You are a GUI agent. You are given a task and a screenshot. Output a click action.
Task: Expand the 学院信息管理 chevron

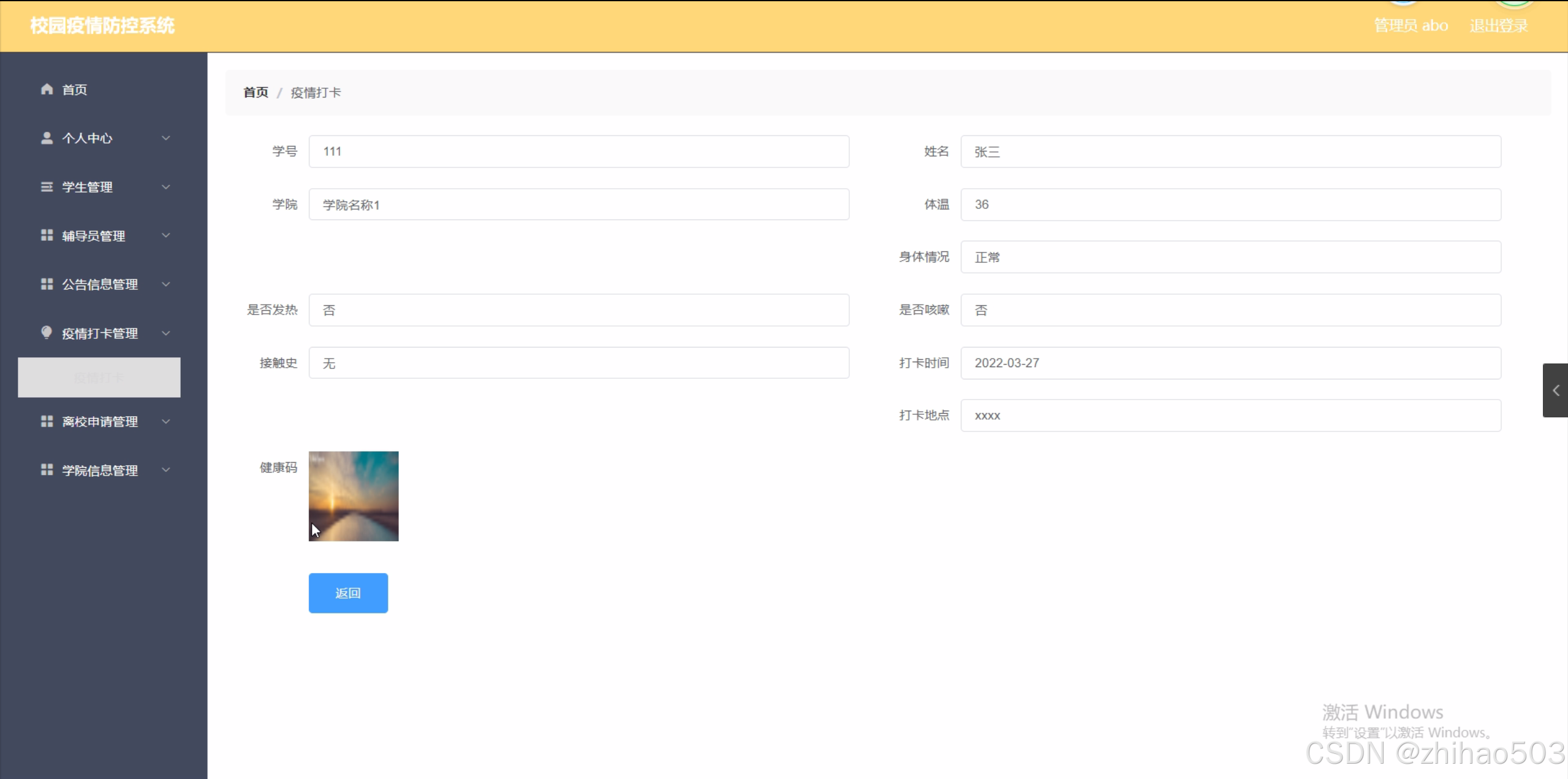tap(165, 469)
